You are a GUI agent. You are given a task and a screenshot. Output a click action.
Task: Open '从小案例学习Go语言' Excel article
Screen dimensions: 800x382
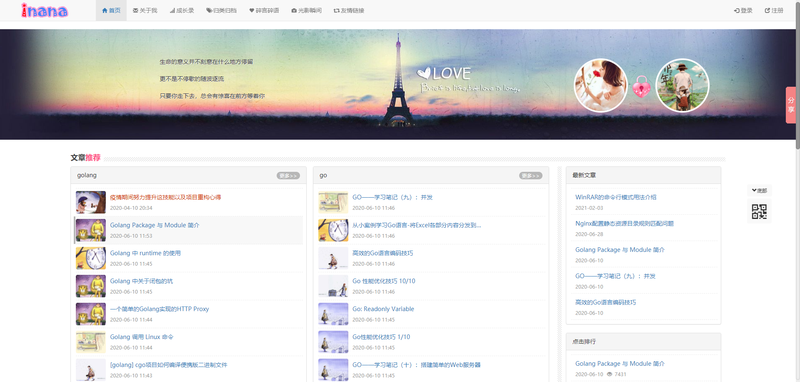[416, 225]
